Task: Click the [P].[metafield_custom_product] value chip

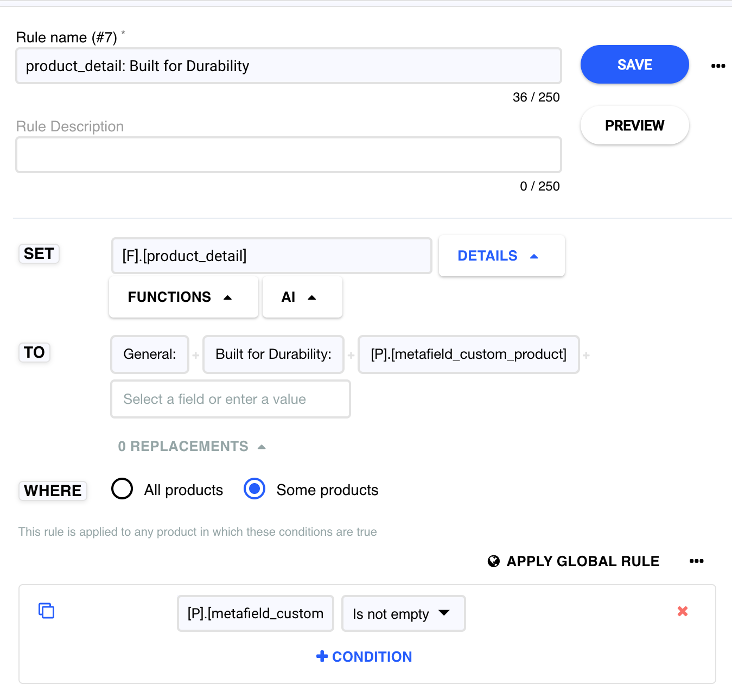Action: (468, 355)
